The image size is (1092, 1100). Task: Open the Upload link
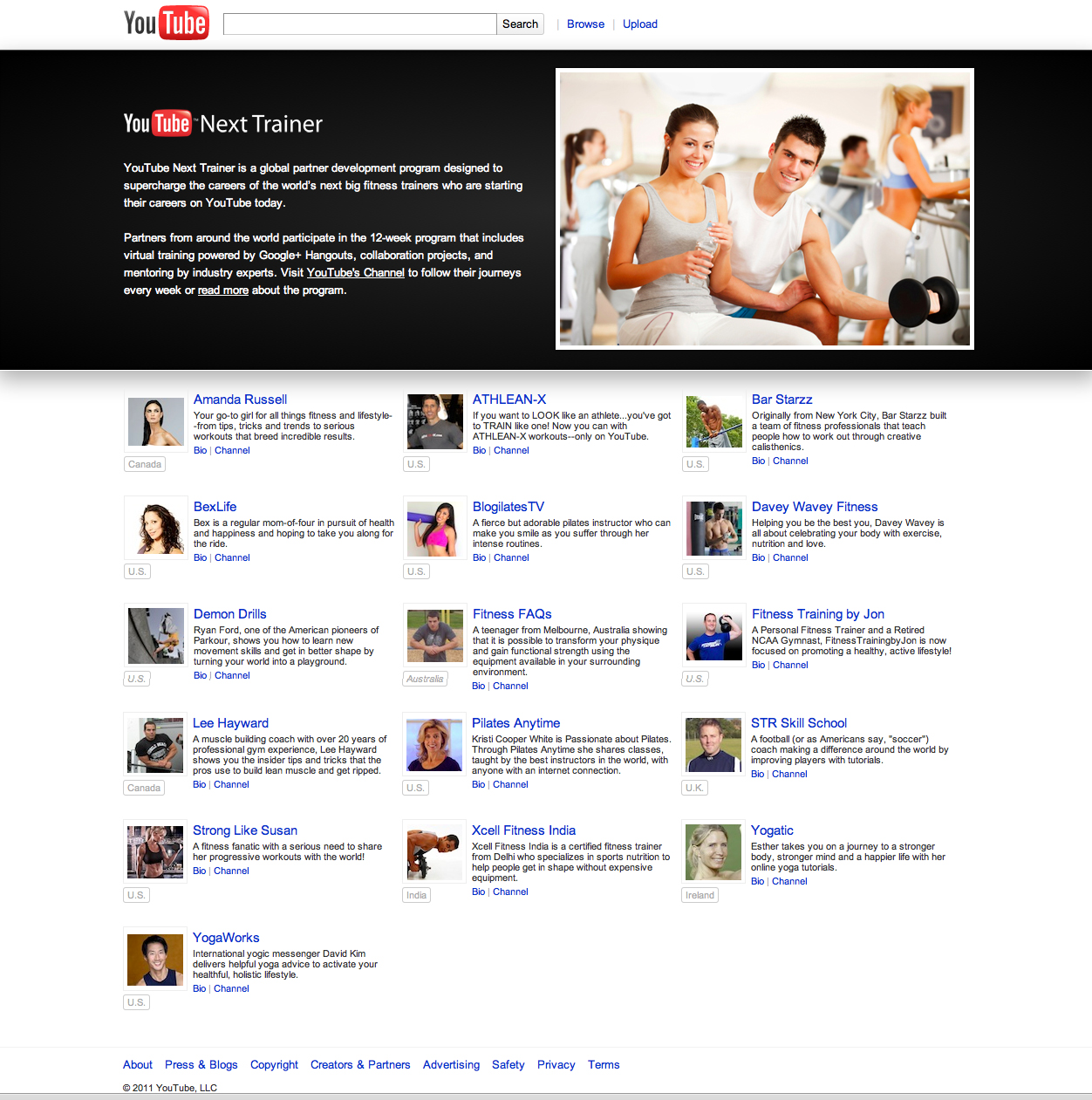pyautogui.click(x=640, y=24)
